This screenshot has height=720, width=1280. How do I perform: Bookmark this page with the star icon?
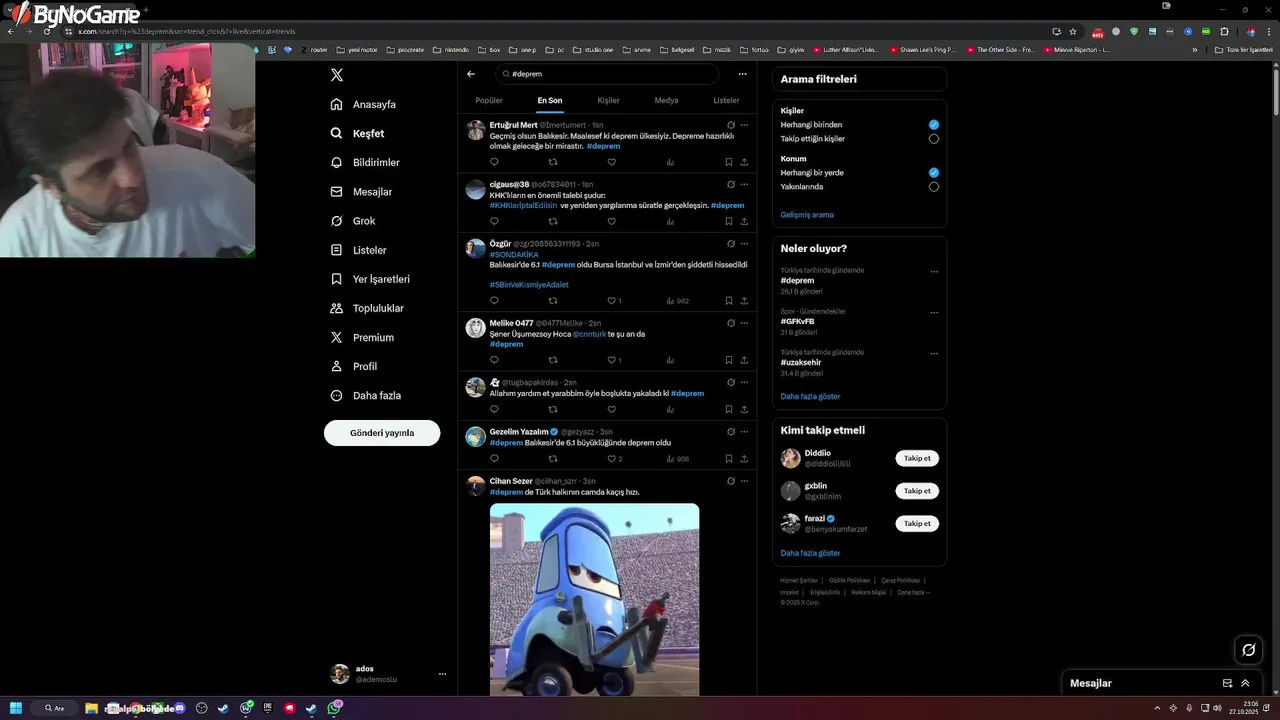pyautogui.click(x=1073, y=31)
